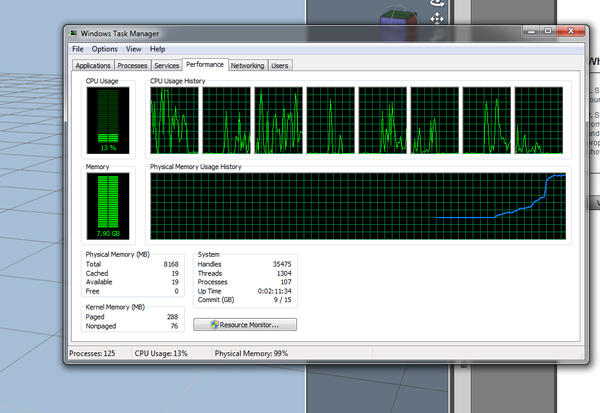Click the Kernel Memory Paged value 288
The height and width of the screenshot is (413, 600).
[173, 317]
